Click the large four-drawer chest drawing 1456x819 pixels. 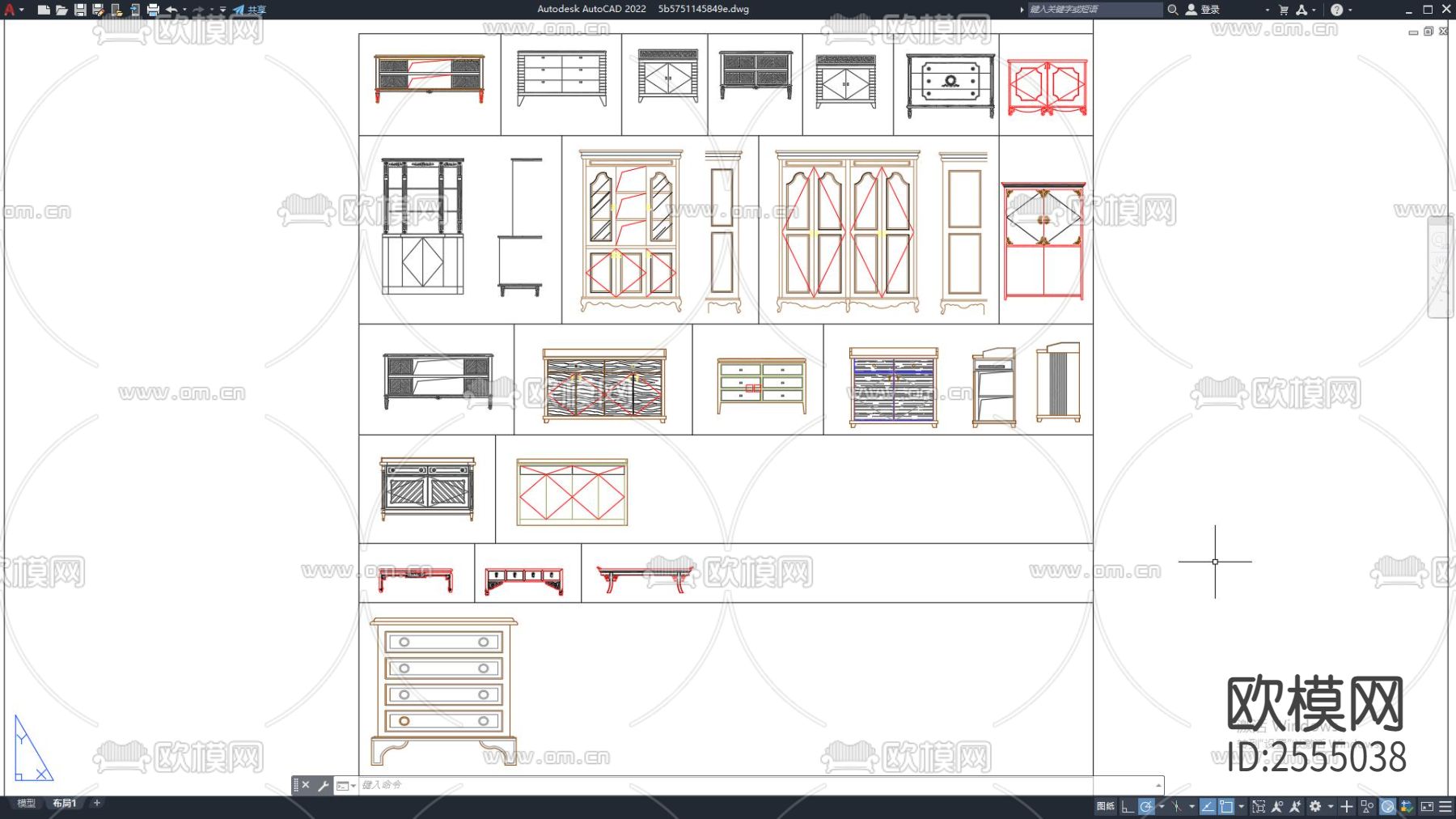443,691
